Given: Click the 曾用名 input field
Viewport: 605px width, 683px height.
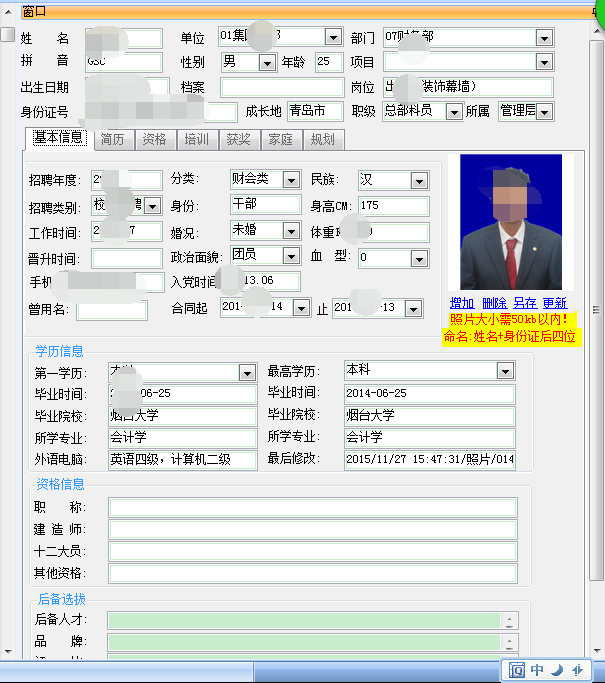Looking at the screenshot, I should [112, 311].
